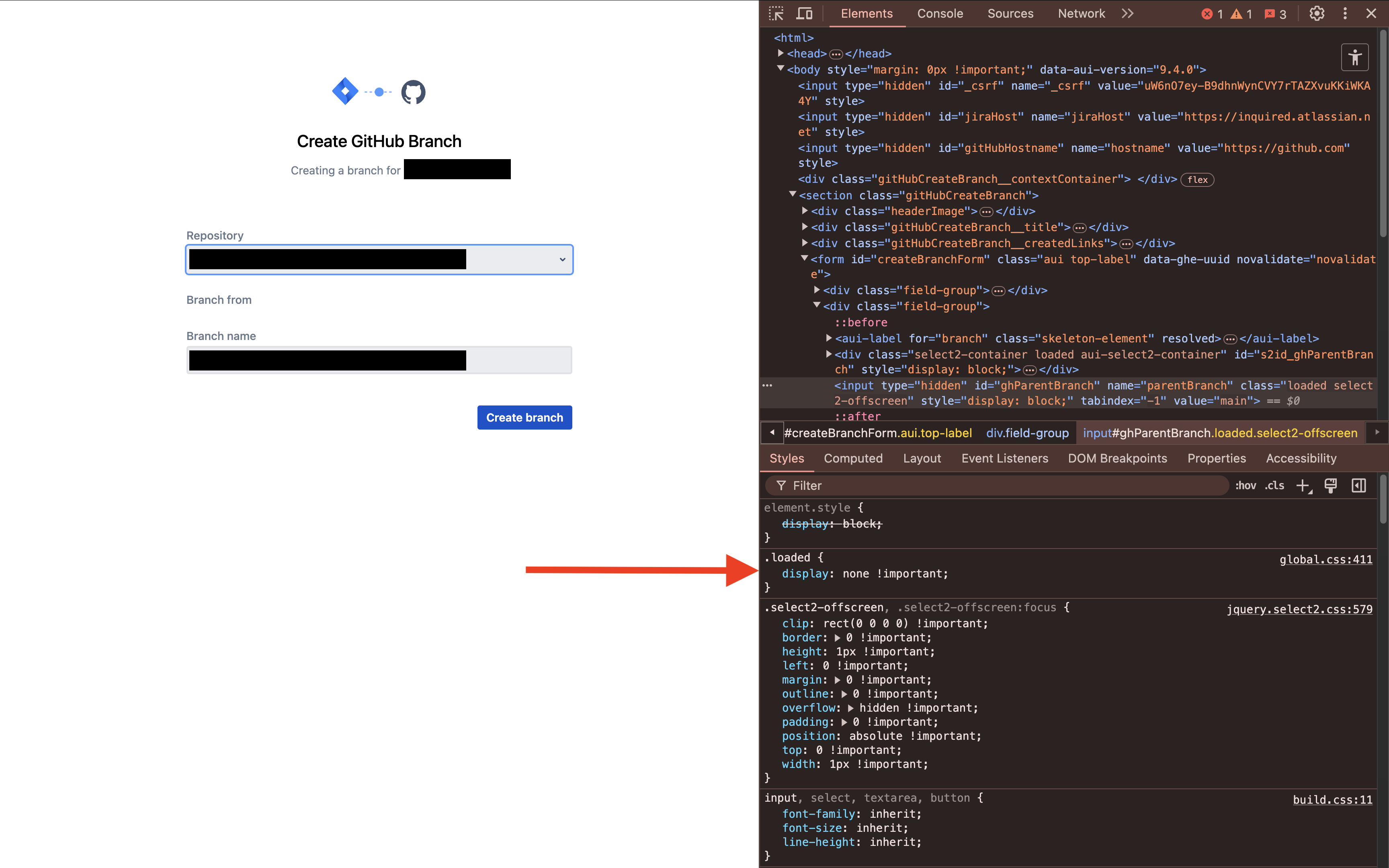Click the Styles Filter input field
Viewport: 1389px width, 868px height.
(x=996, y=486)
